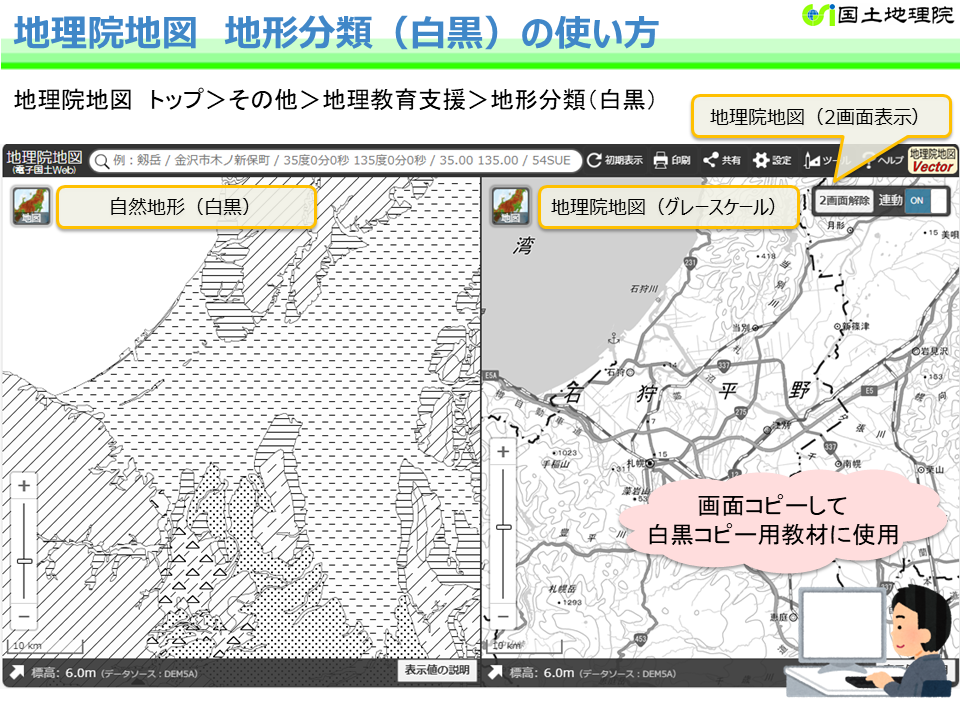Image resolution: width=960 pixels, height=720 pixels.
Task: Open the ヘルプ help menu
Action: 882,160
